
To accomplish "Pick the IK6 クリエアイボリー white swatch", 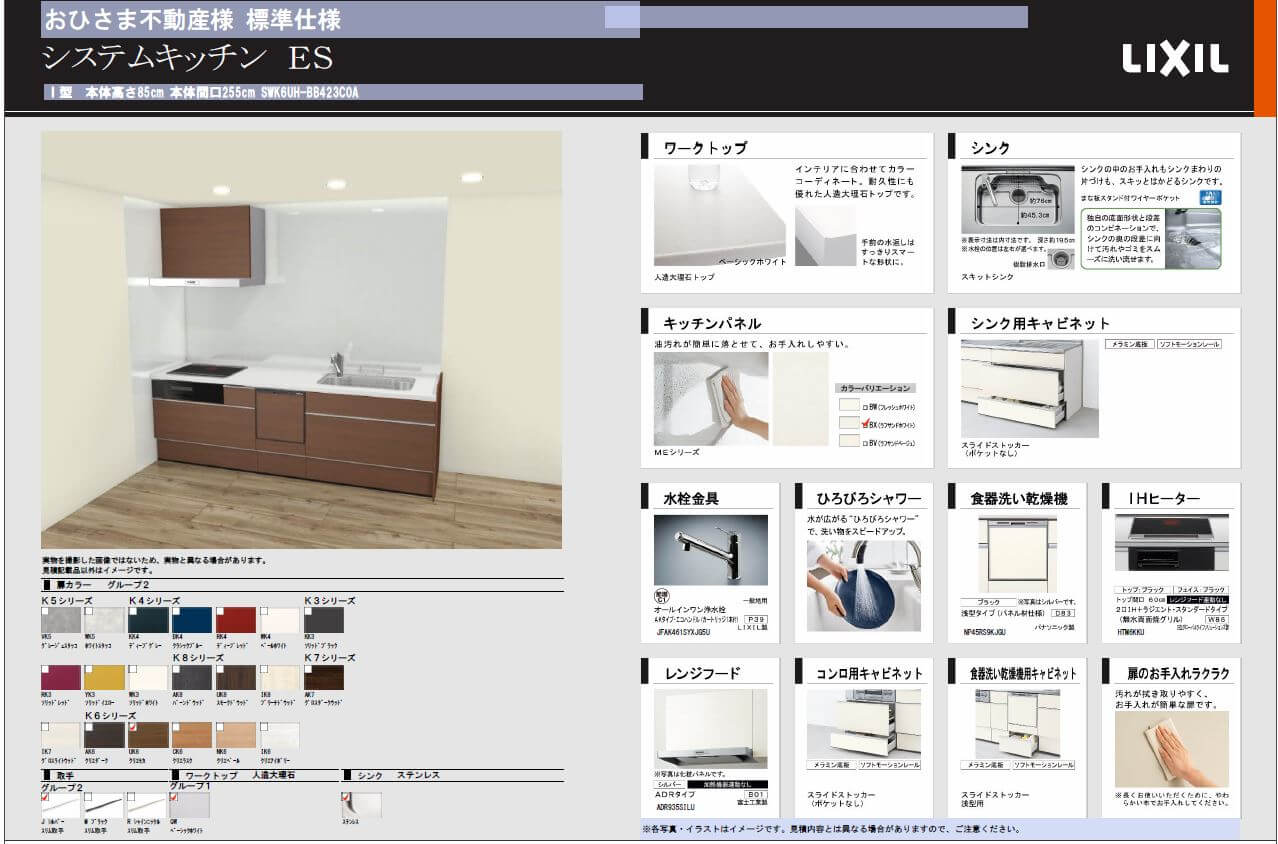I will [x=280, y=735].
